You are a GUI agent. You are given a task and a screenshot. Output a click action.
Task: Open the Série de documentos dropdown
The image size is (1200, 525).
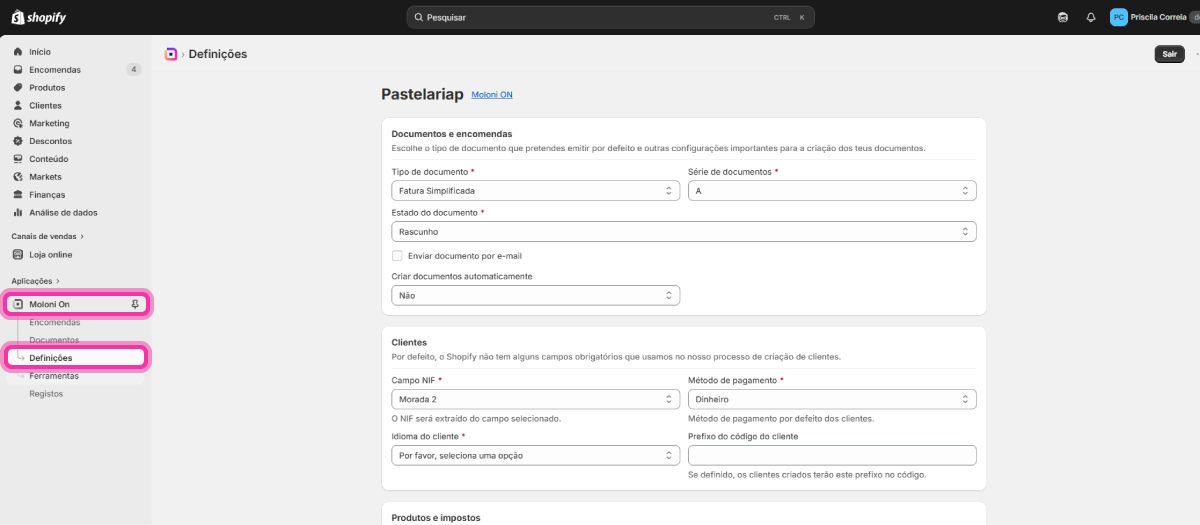[832, 190]
